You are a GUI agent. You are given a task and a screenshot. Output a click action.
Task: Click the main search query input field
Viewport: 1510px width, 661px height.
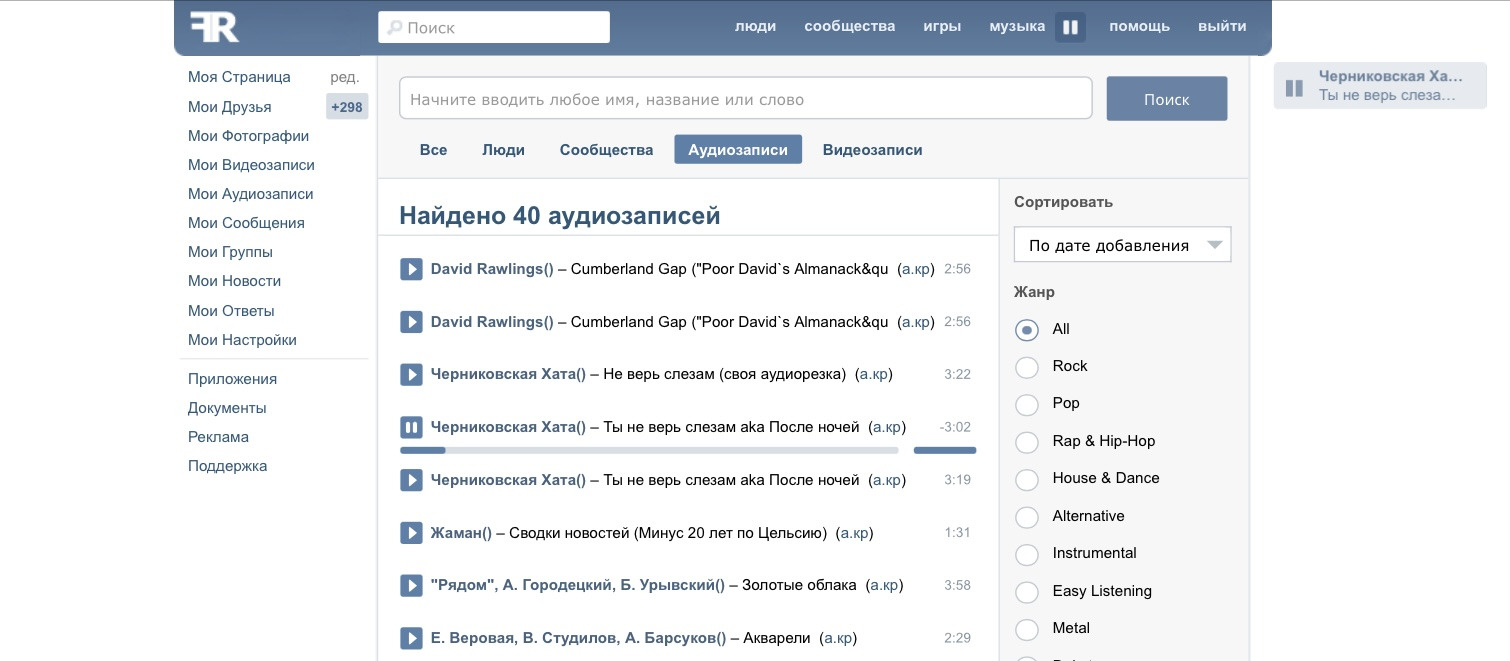pyautogui.click(x=745, y=99)
